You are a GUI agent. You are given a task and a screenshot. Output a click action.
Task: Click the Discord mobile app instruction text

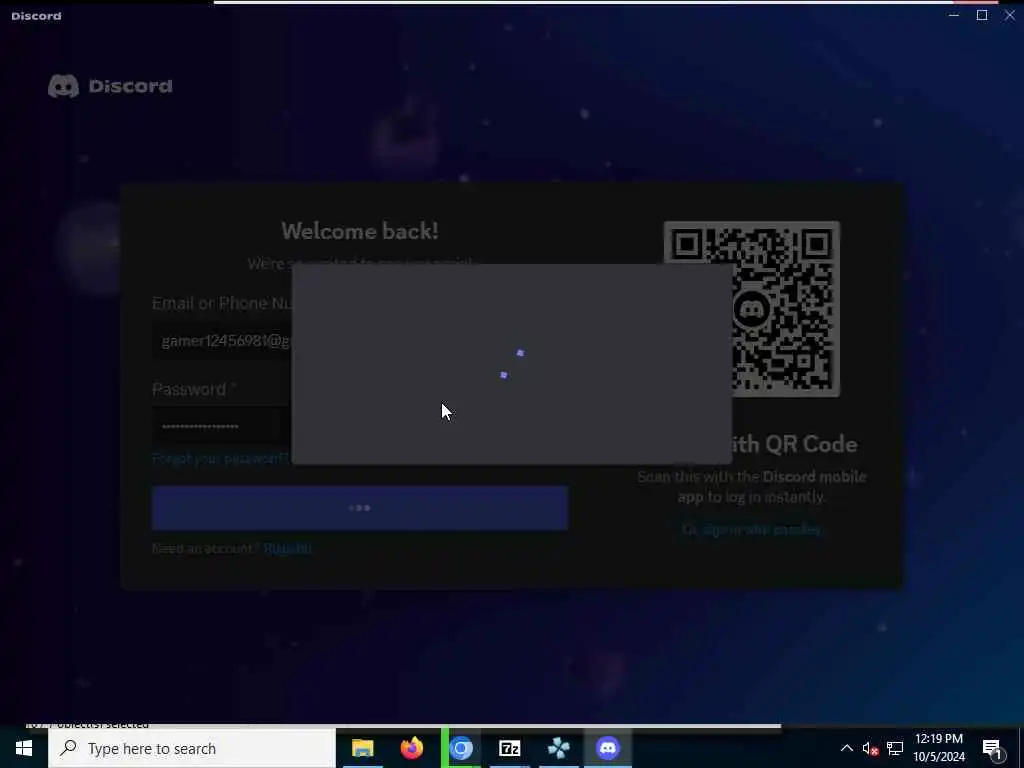[x=752, y=487]
